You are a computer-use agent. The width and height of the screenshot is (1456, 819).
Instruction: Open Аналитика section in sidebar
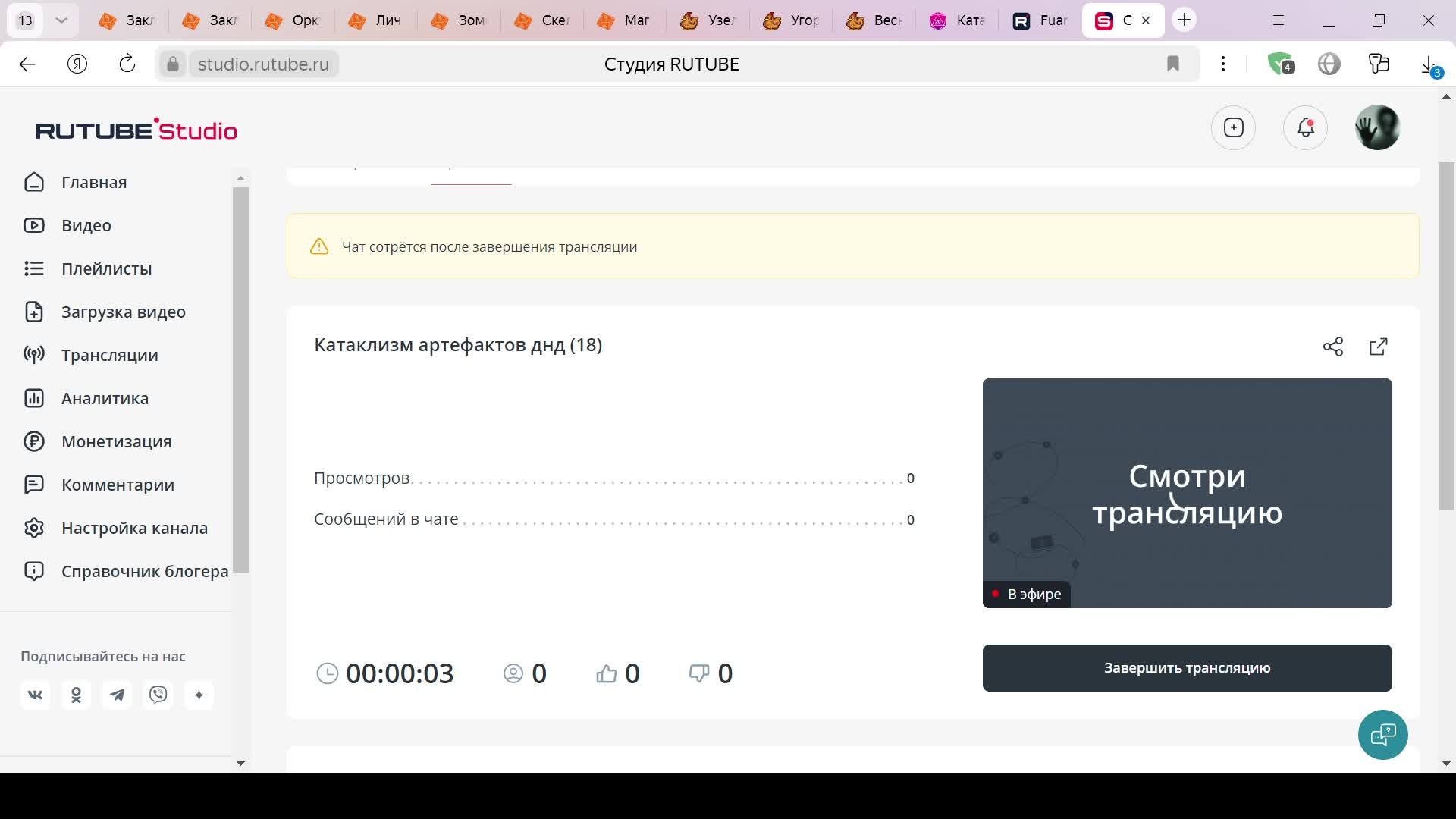point(105,398)
